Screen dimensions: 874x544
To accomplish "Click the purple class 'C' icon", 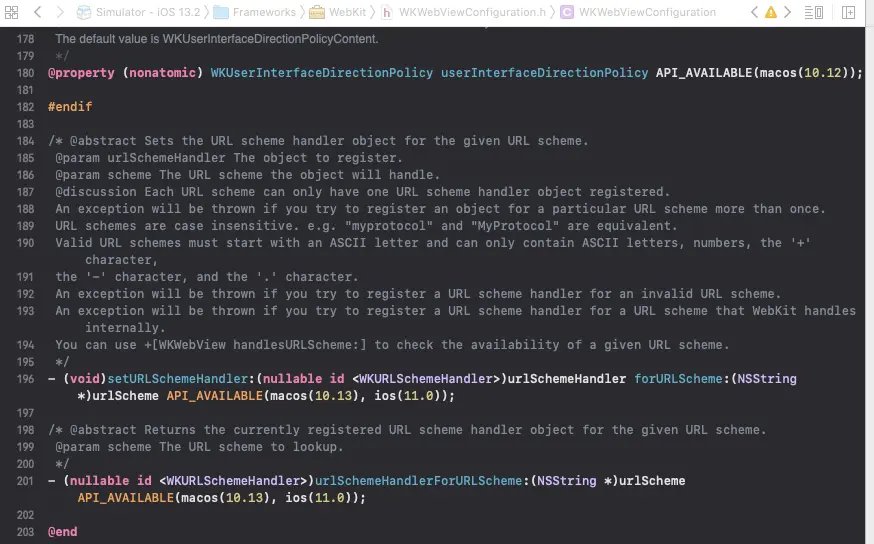I will click(x=567, y=12).
